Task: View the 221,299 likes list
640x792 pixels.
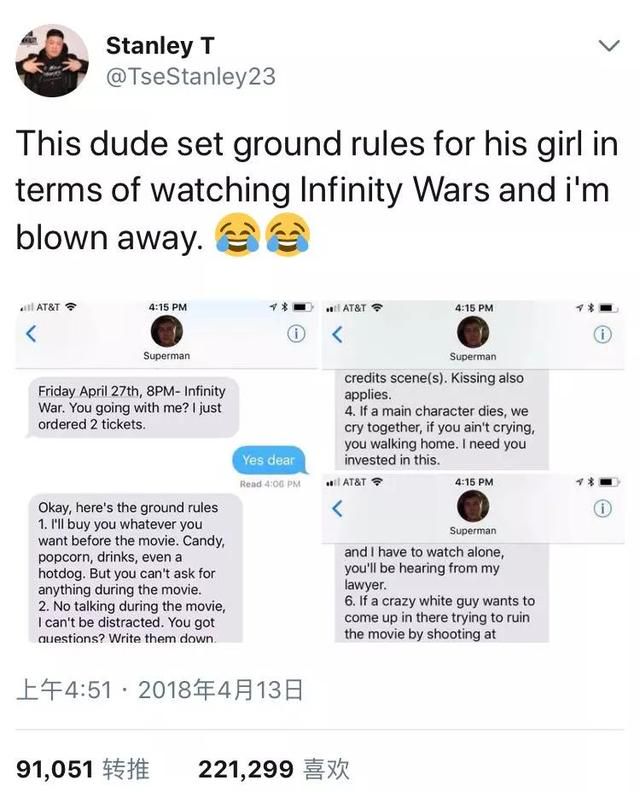Action: 273,769
